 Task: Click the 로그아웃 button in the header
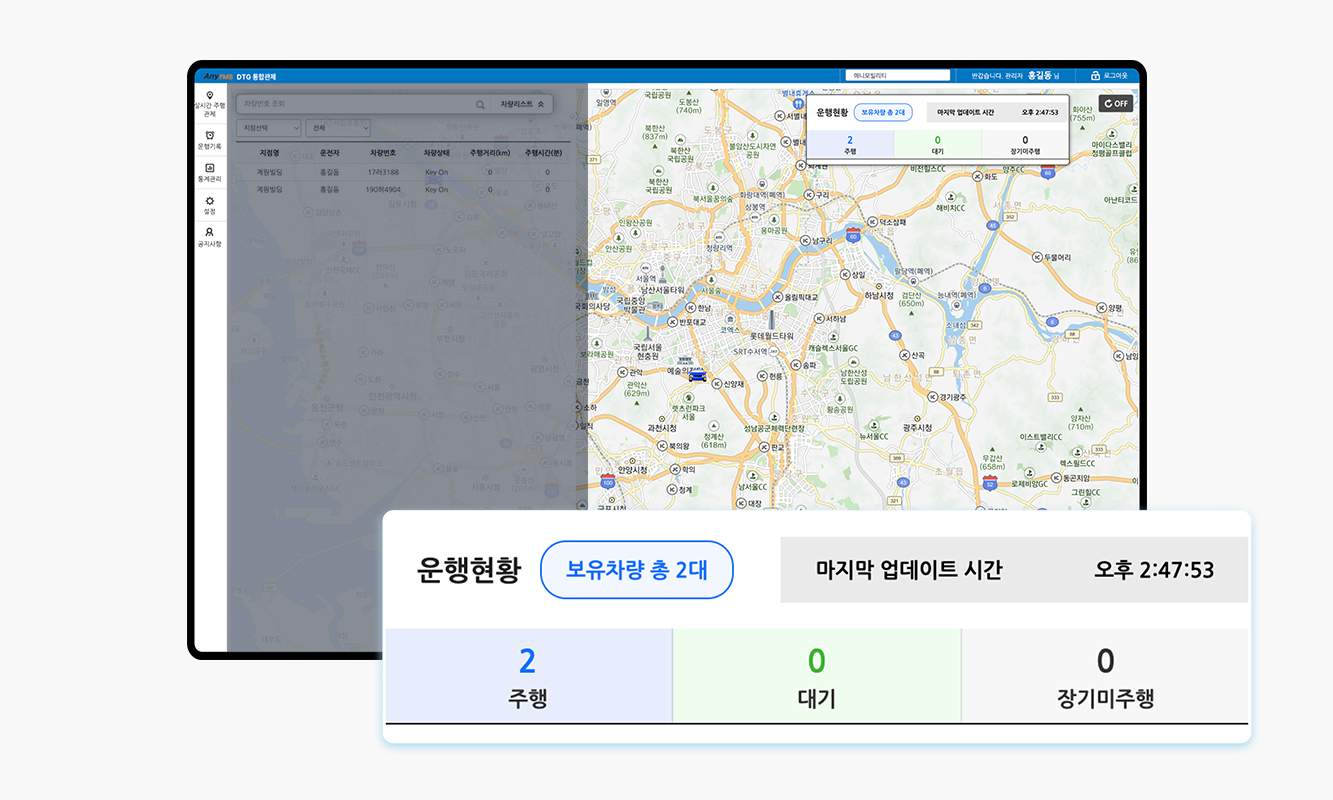pos(1109,76)
